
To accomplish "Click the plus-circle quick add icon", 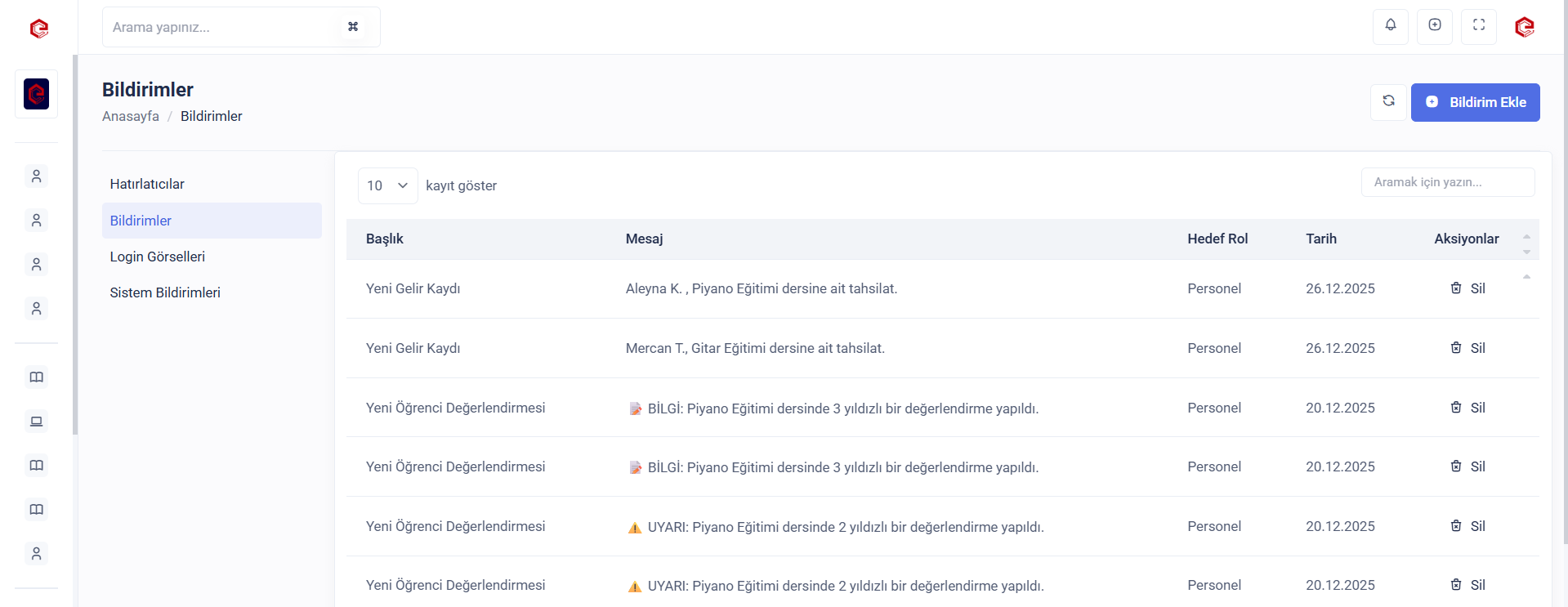I will (x=1434, y=26).
